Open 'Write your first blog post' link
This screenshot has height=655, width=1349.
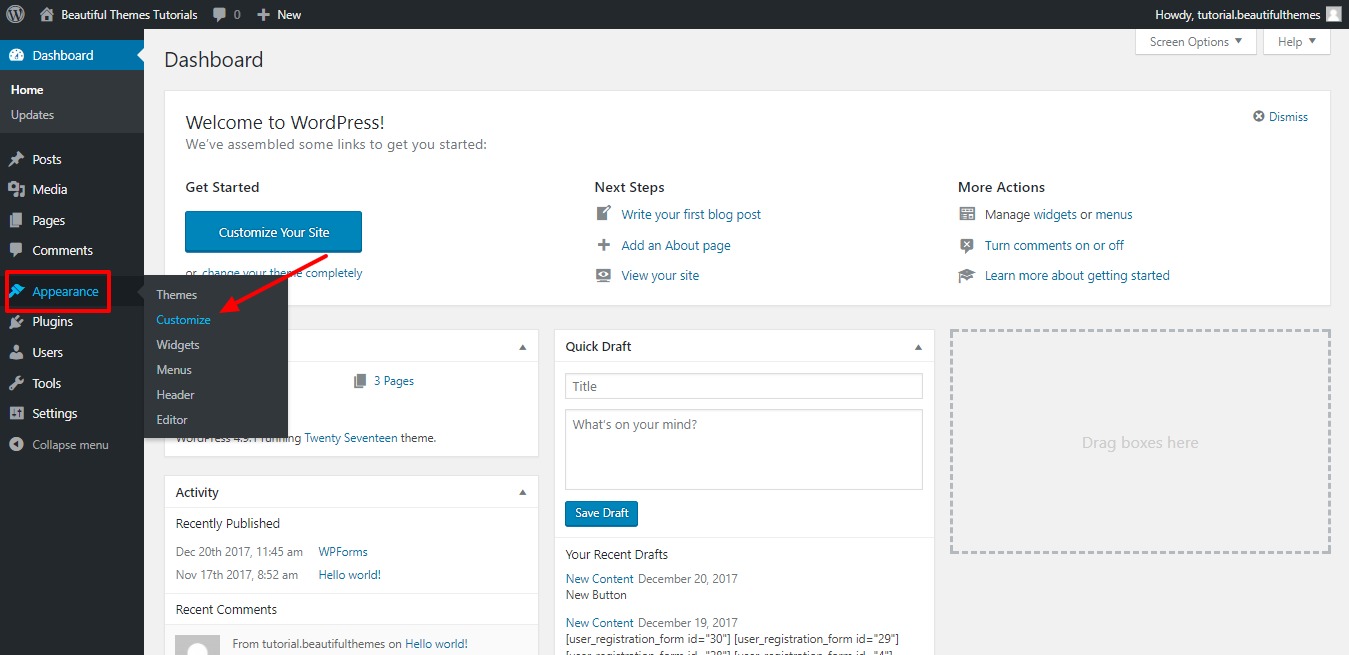click(x=690, y=214)
